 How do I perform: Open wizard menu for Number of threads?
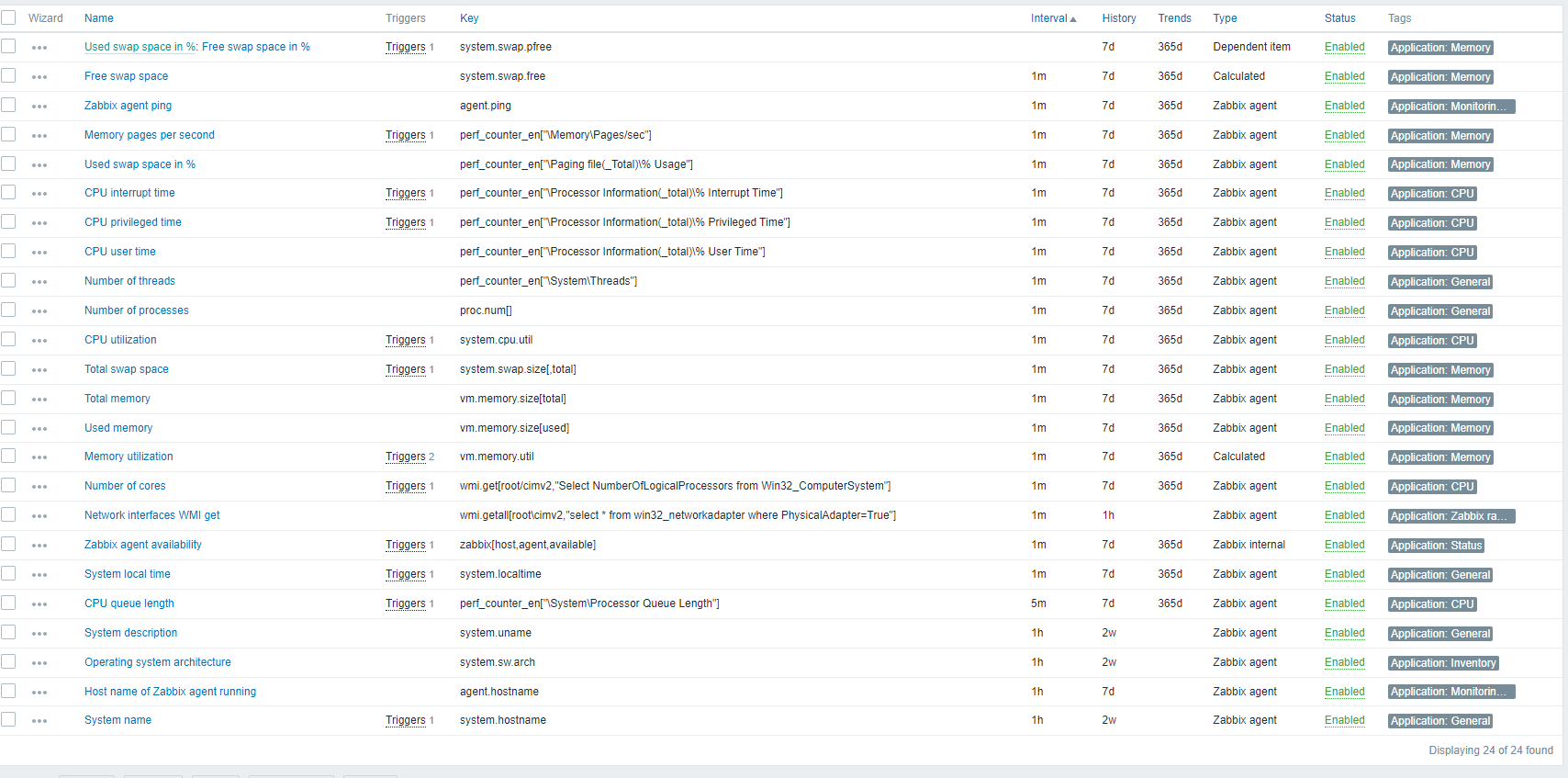click(39, 282)
